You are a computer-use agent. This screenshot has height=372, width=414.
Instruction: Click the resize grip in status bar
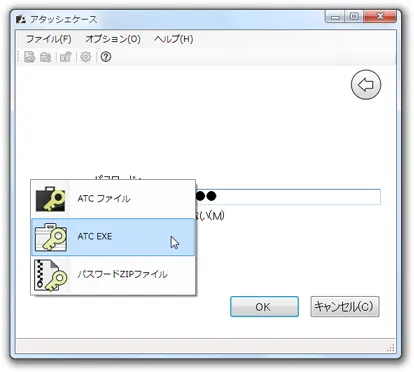coord(391,348)
